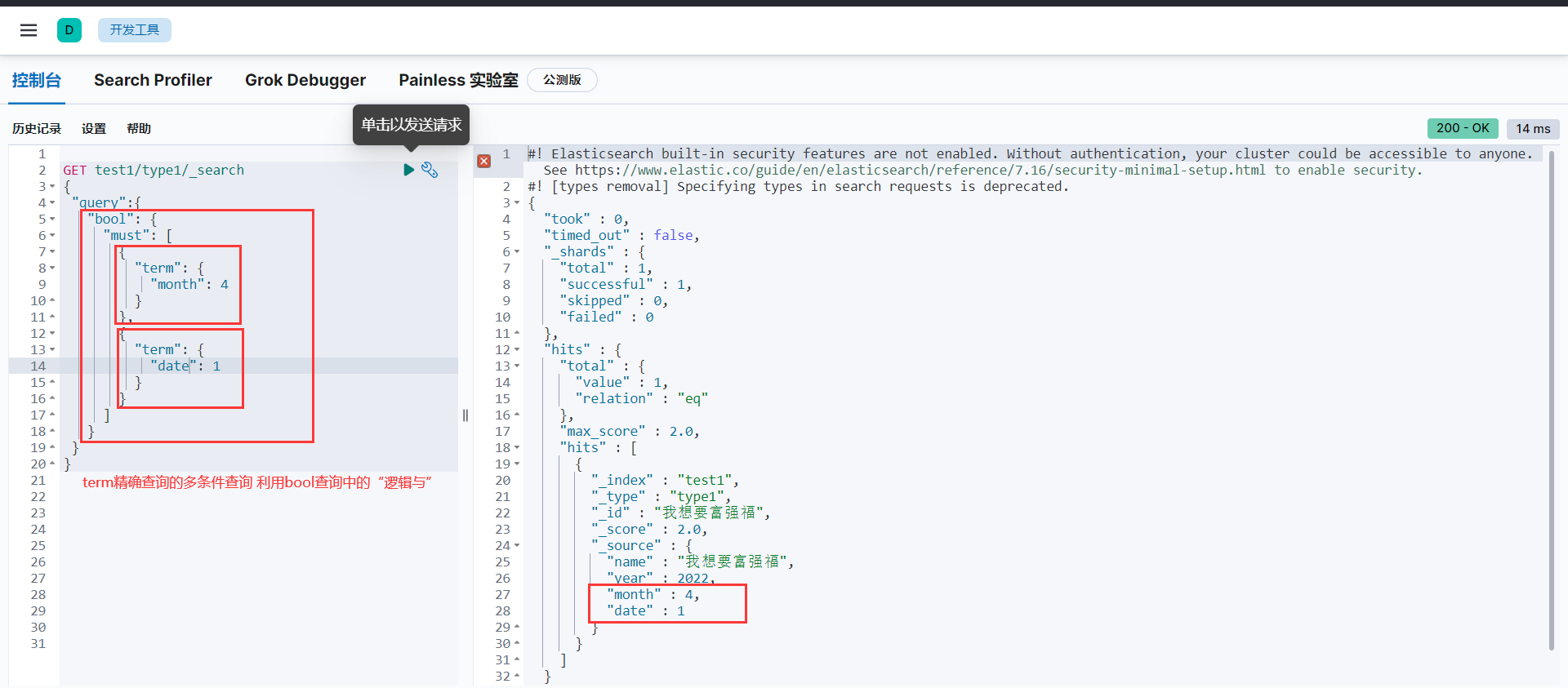Click the "successful" : 1 output line

pos(626,284)
